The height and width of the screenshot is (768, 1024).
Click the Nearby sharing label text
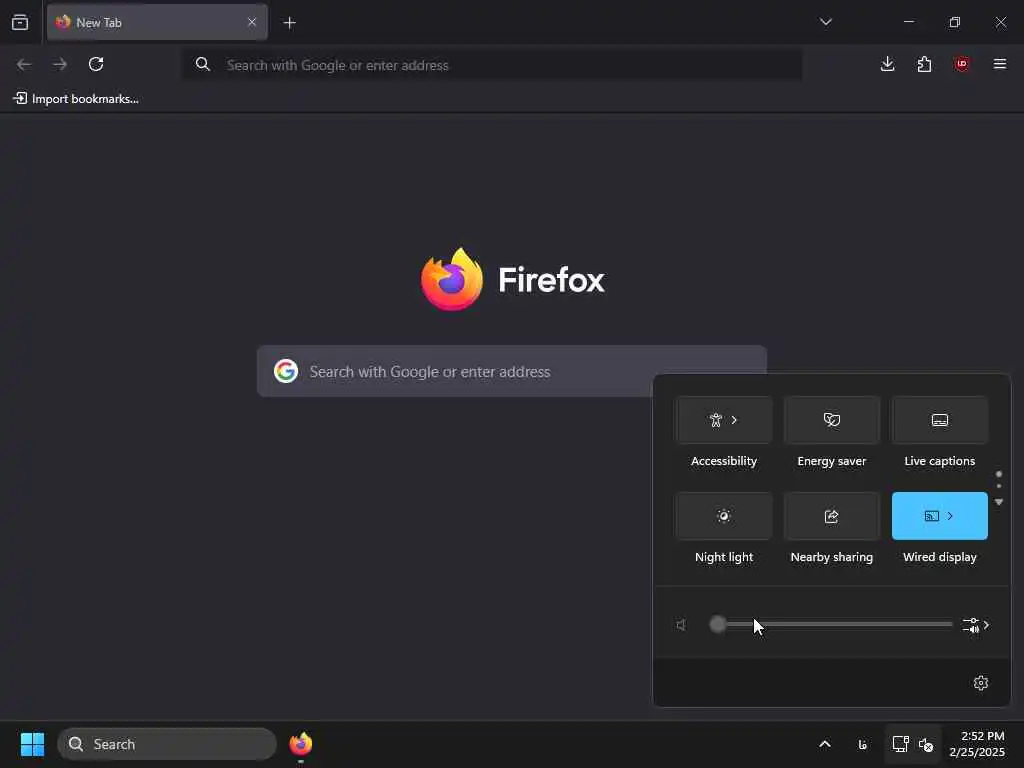point(831,557)
